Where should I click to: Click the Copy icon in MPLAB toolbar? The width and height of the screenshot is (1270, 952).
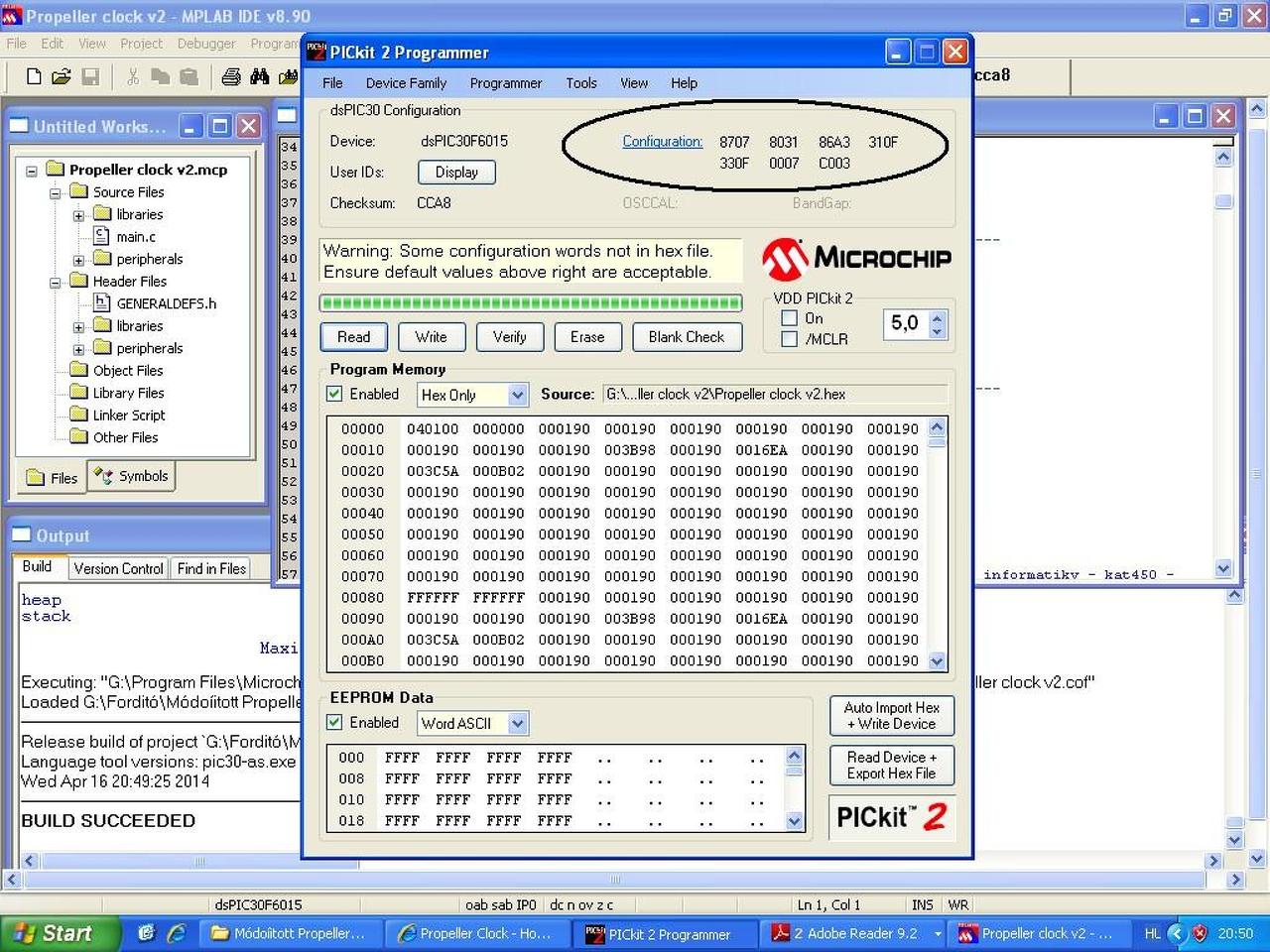pos(160,76)
